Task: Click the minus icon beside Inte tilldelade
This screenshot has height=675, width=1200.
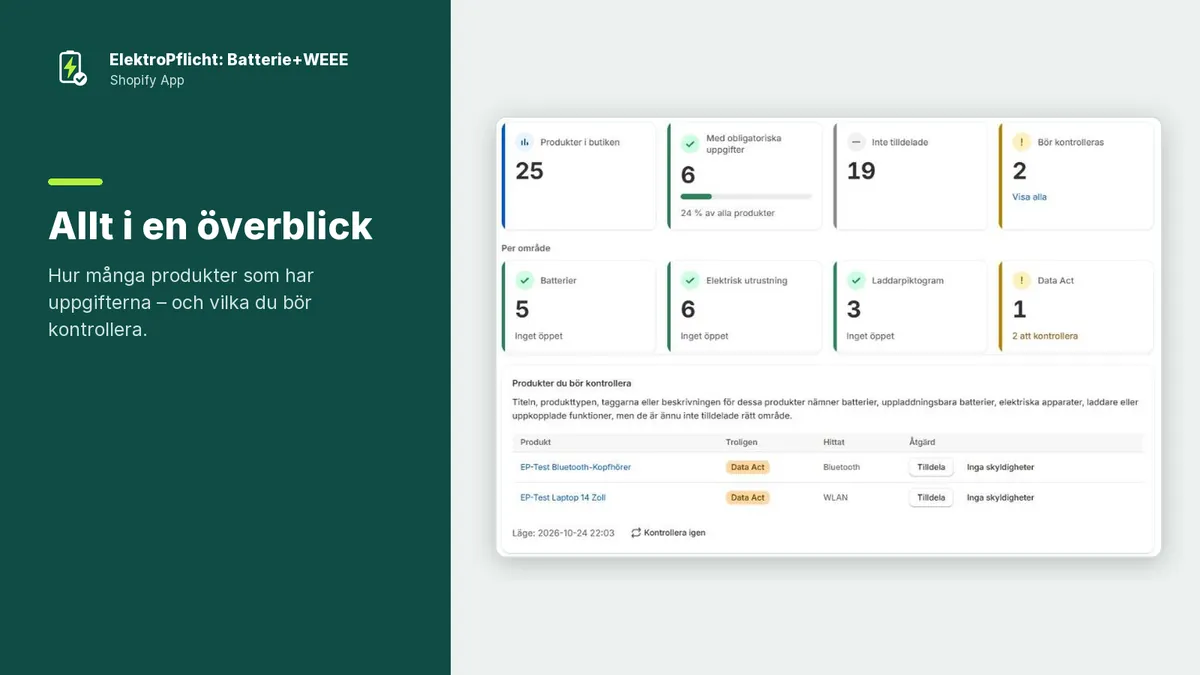Action: click(856, 142)
